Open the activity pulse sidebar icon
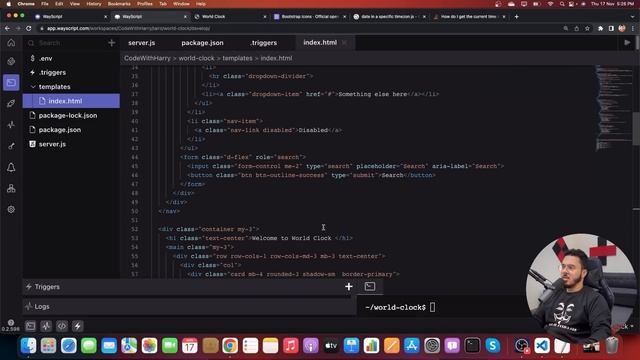The image size is (640, 360). (11, 124)
